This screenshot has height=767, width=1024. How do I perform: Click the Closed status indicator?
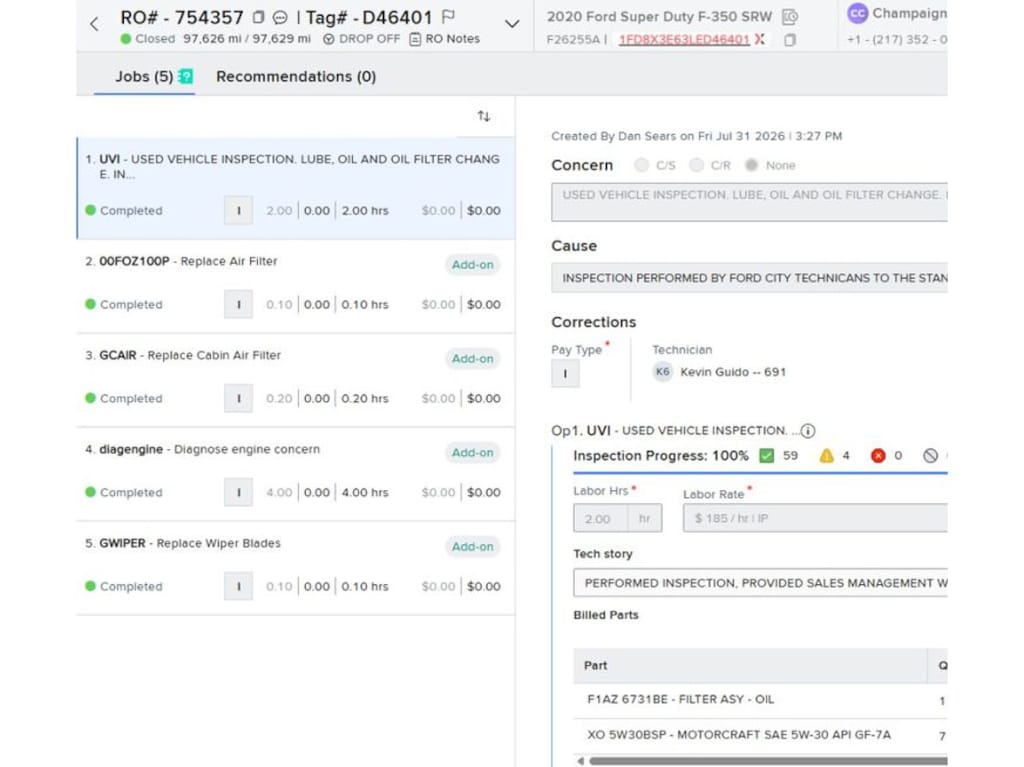click(x=148, y=39)
